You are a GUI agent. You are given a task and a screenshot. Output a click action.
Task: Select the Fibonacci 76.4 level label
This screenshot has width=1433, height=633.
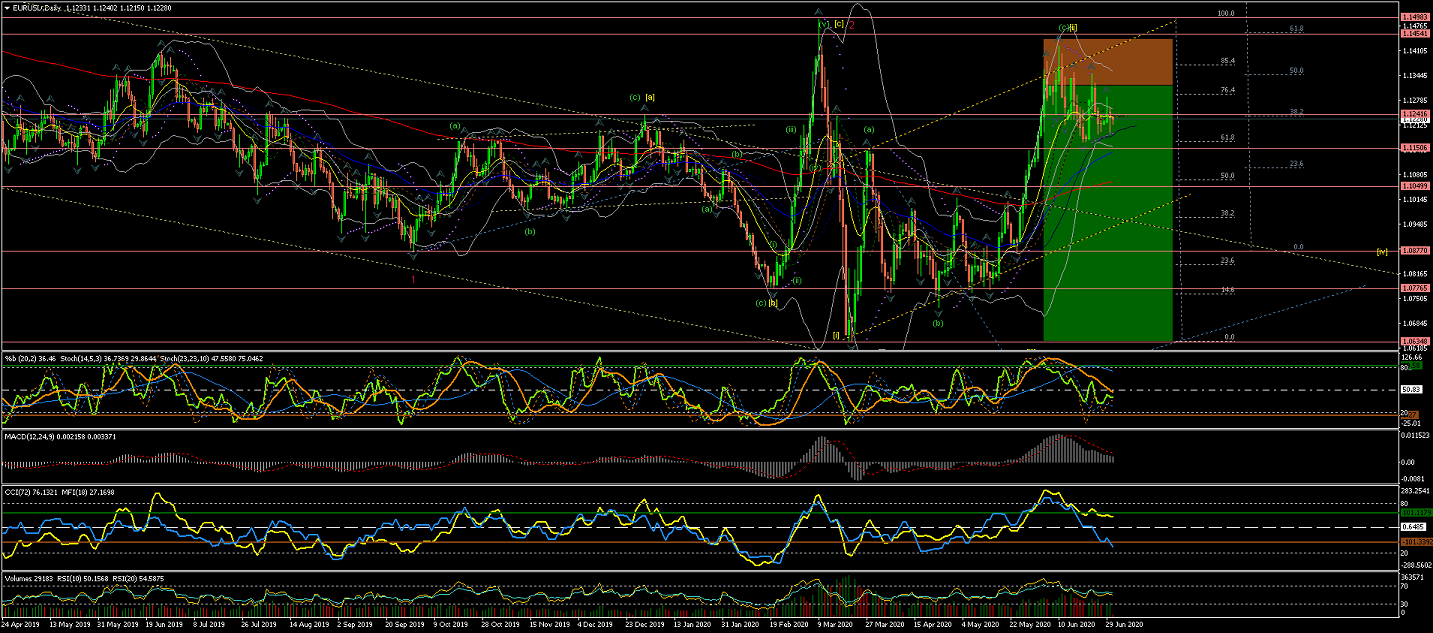point(1228,90)
